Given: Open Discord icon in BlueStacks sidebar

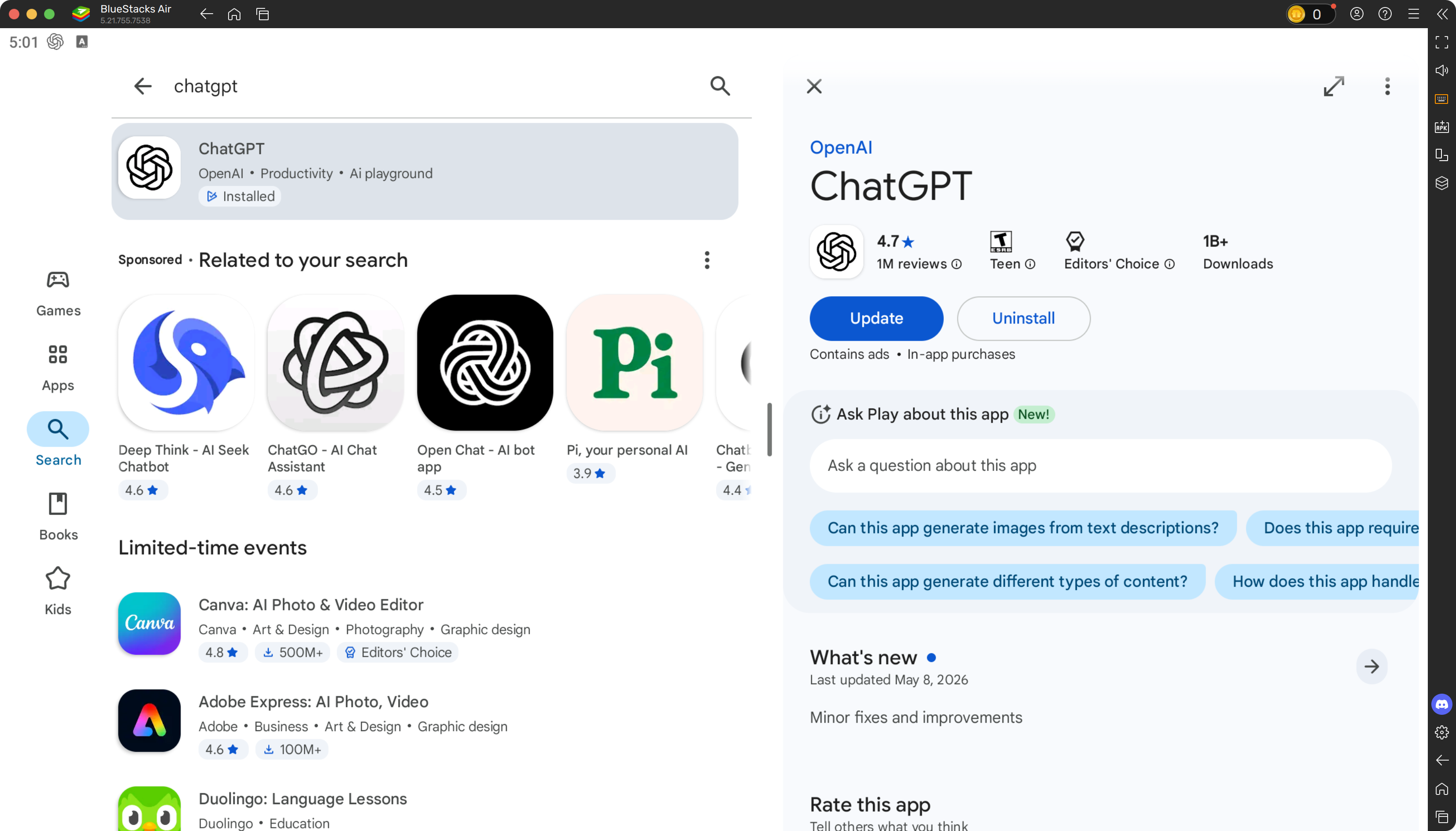Looking at the screenshot, I should pyautogui.click(x=1442, y=704).
